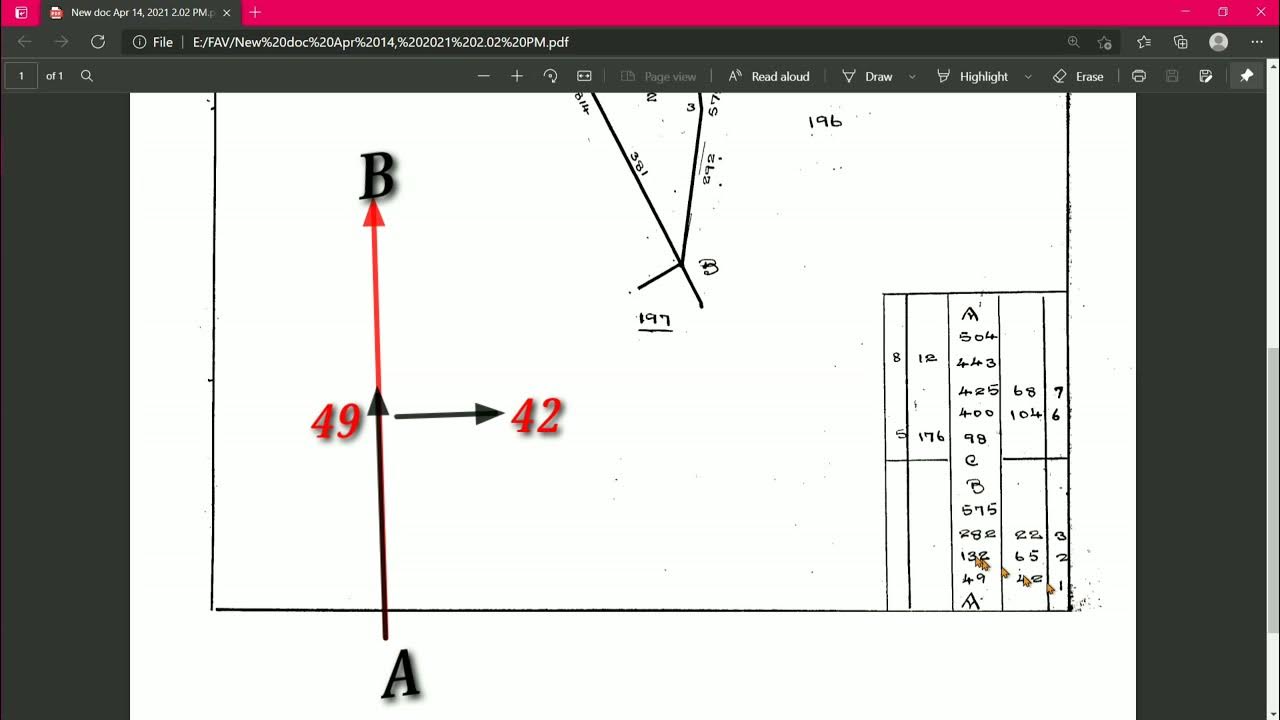Screen dimensions: 1280x720
Task: Toggle fit to width view
Action: (584, 76)
